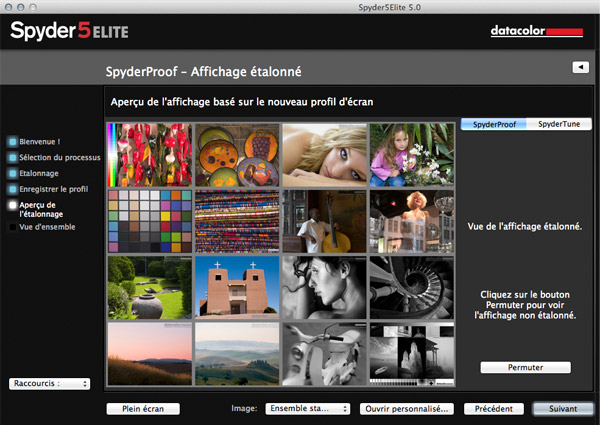The image size is (600, 425).
Task: Click the Plein écran button
Action: [143, 409]
